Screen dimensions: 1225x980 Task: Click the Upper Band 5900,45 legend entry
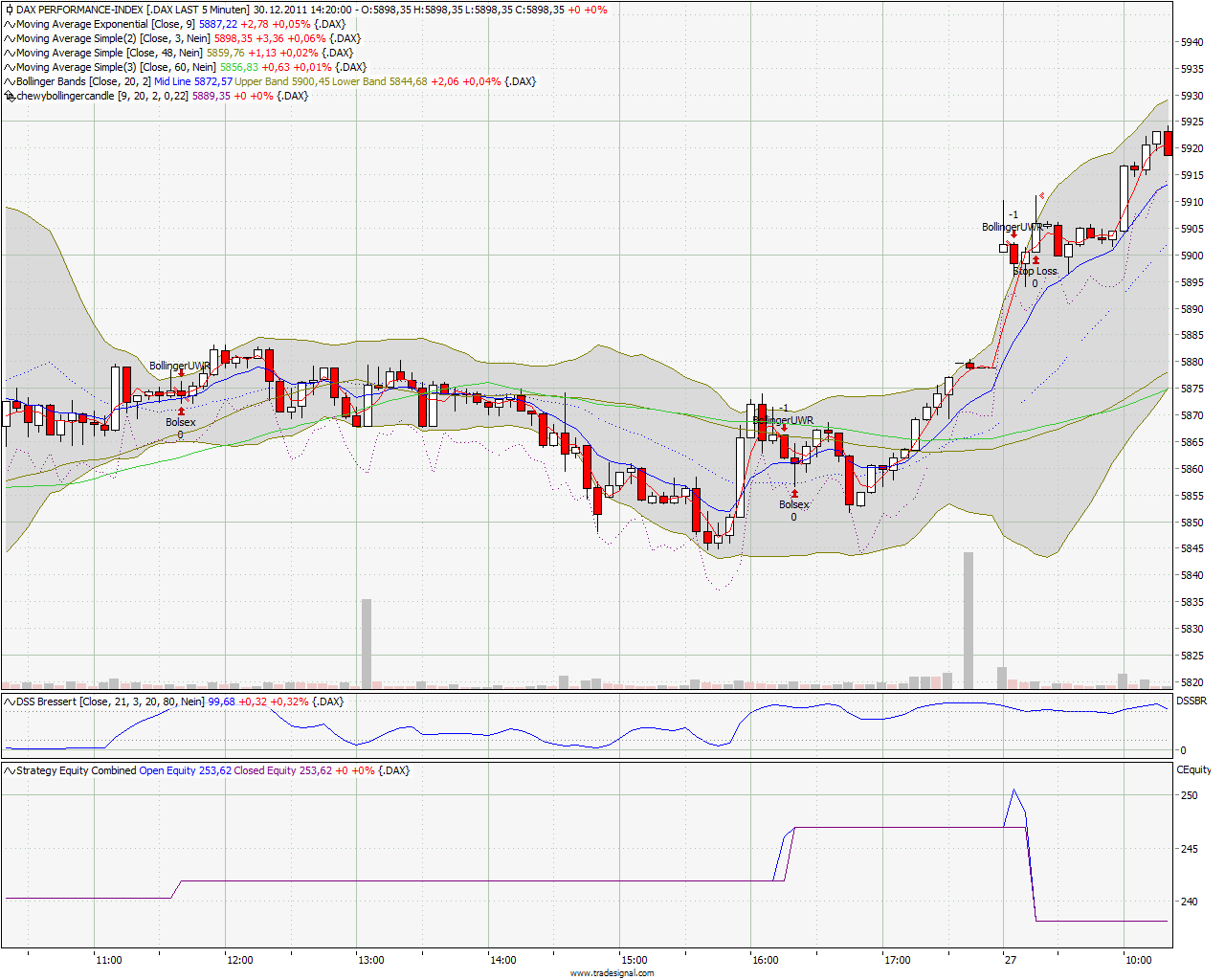tap(281, 81)
